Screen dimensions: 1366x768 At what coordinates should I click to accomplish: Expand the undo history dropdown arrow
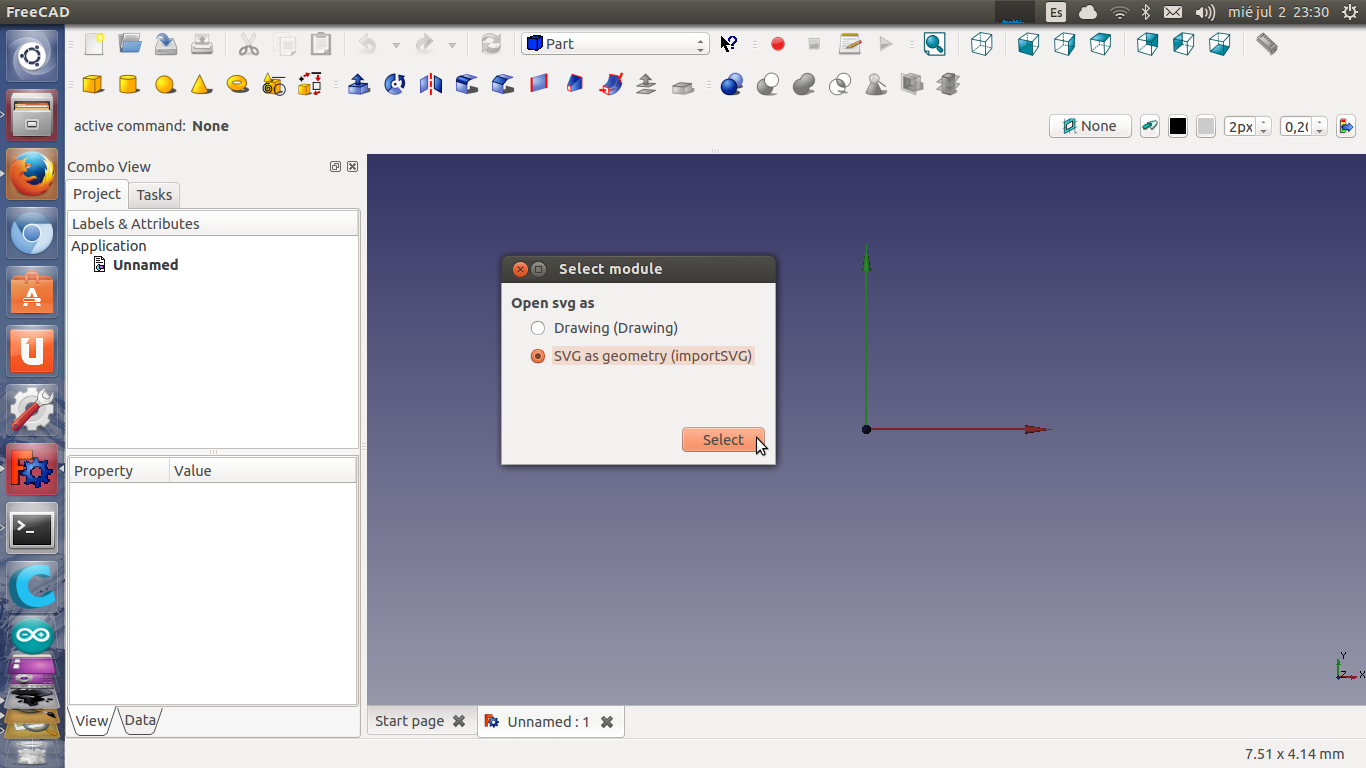396,45
